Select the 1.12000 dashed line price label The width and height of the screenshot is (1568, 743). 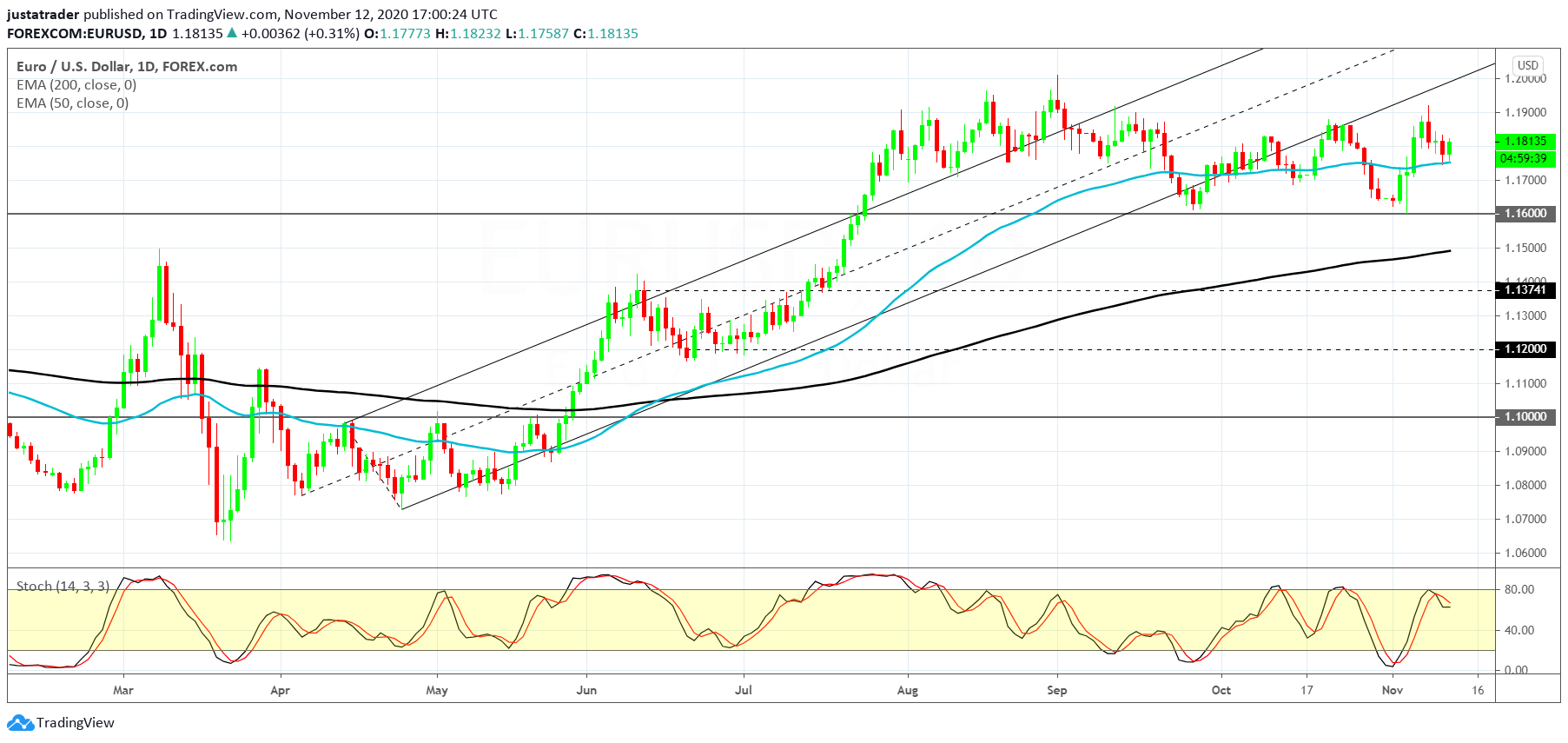click(x=1525, y=349)
